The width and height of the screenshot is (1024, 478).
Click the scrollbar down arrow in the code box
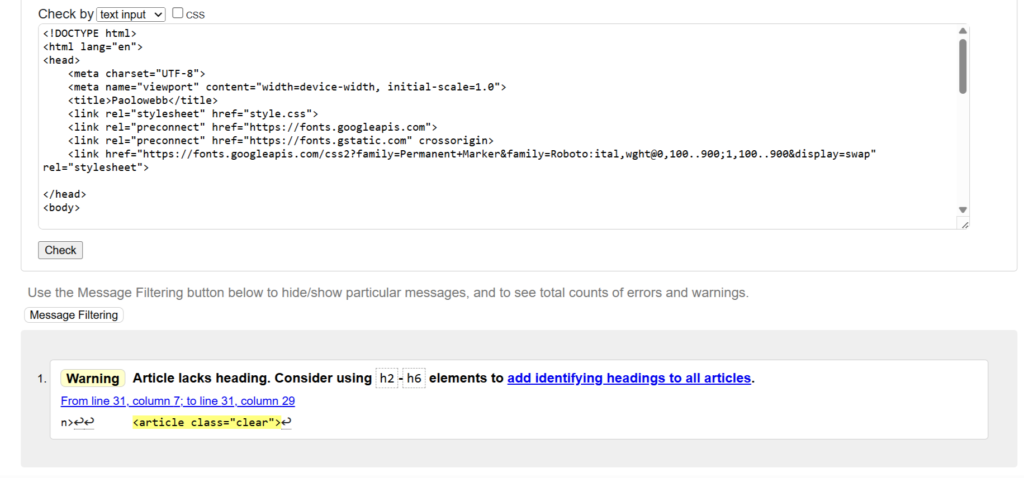click(x=963, y=210)
